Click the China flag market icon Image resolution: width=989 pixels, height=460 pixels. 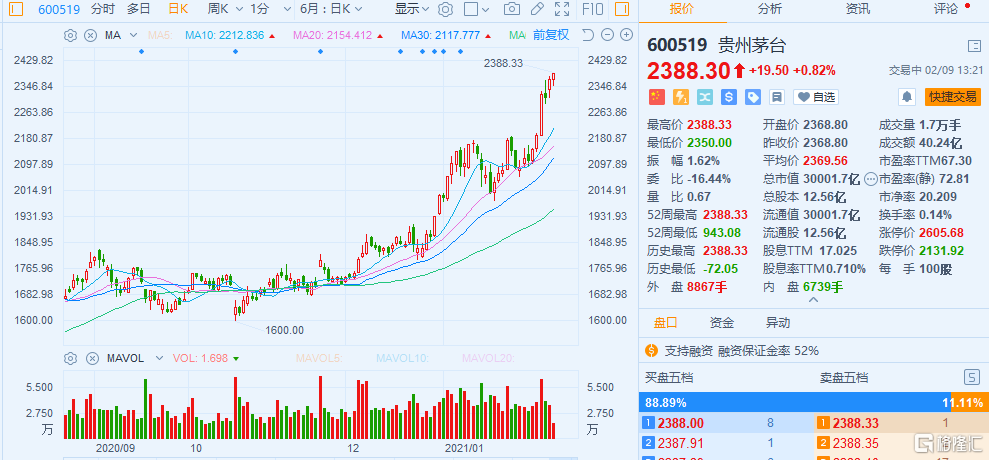(657, 97)
